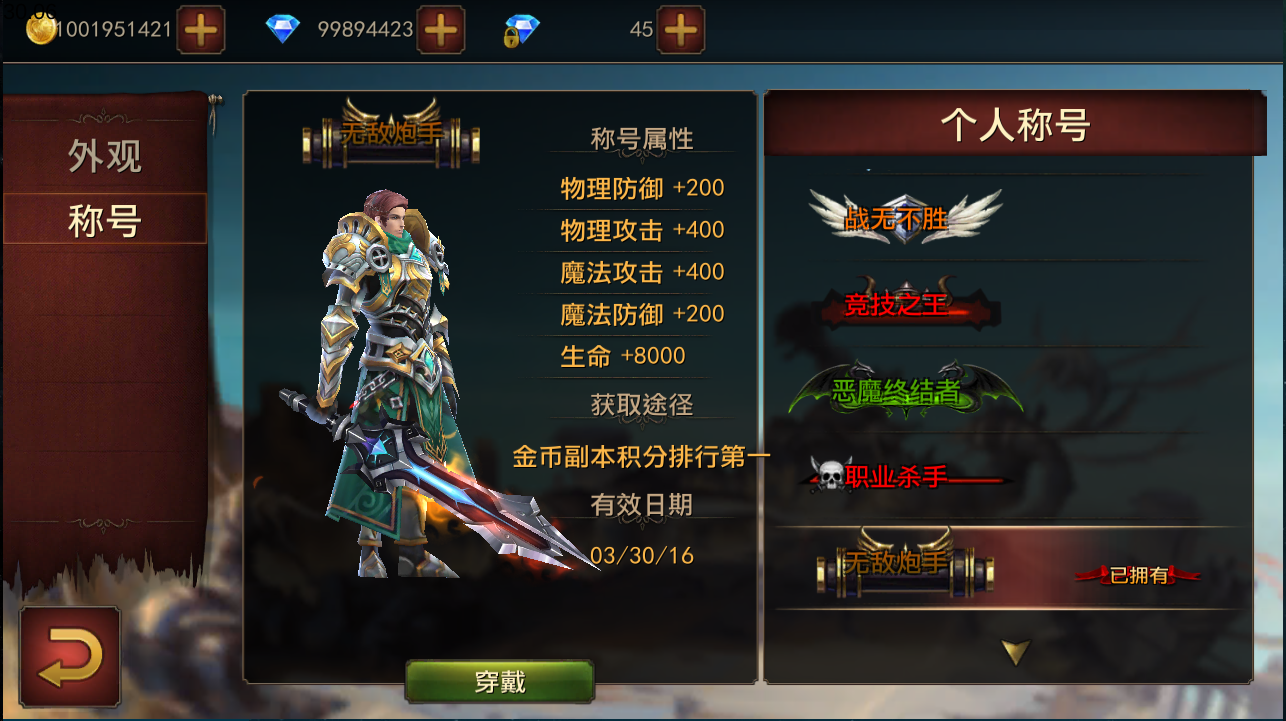Click the 已拥有 owned ribbon label

point(1138,575)
